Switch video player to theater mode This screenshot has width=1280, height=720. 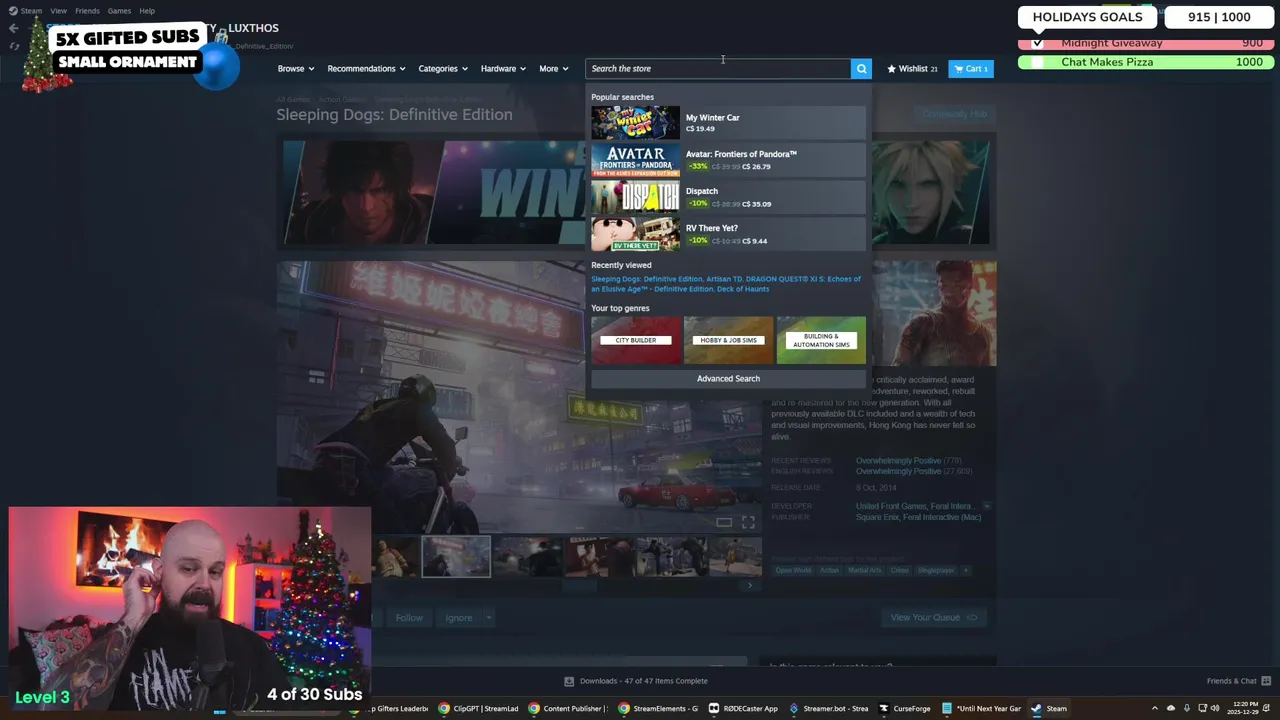click(724, 522)
